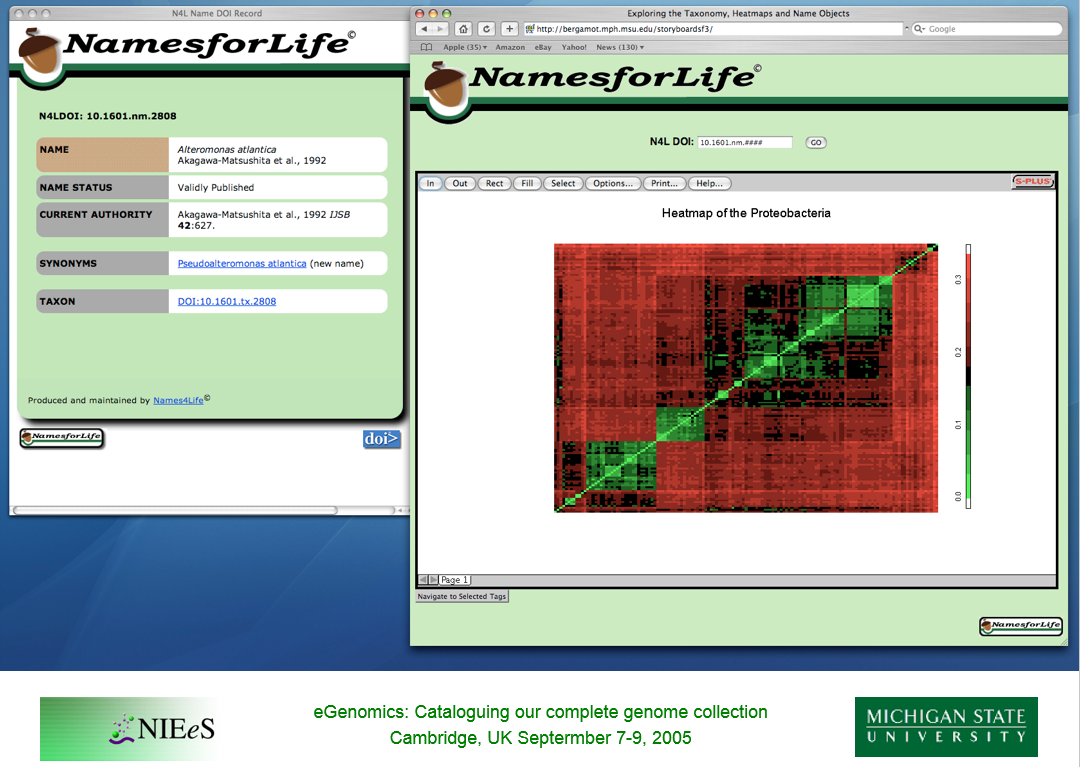Screen dimensions: 1080x767
Task: Reload the page with the refresh icon
Action: click(486, 29)
